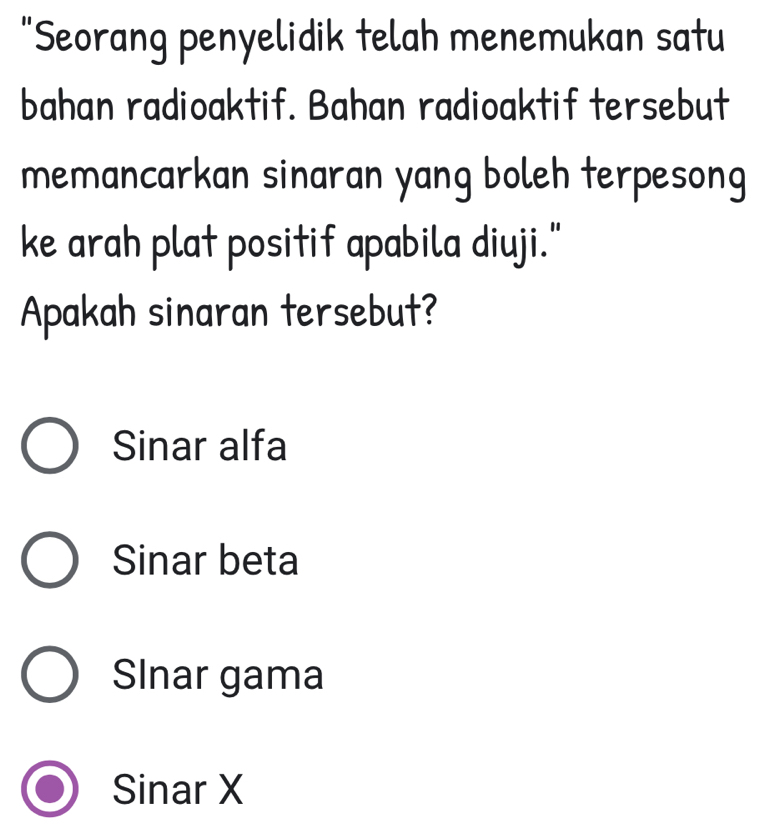Pick the Sinar gama radio button
This screenshot has height=836, width=771.
click(x=49, y=676)
